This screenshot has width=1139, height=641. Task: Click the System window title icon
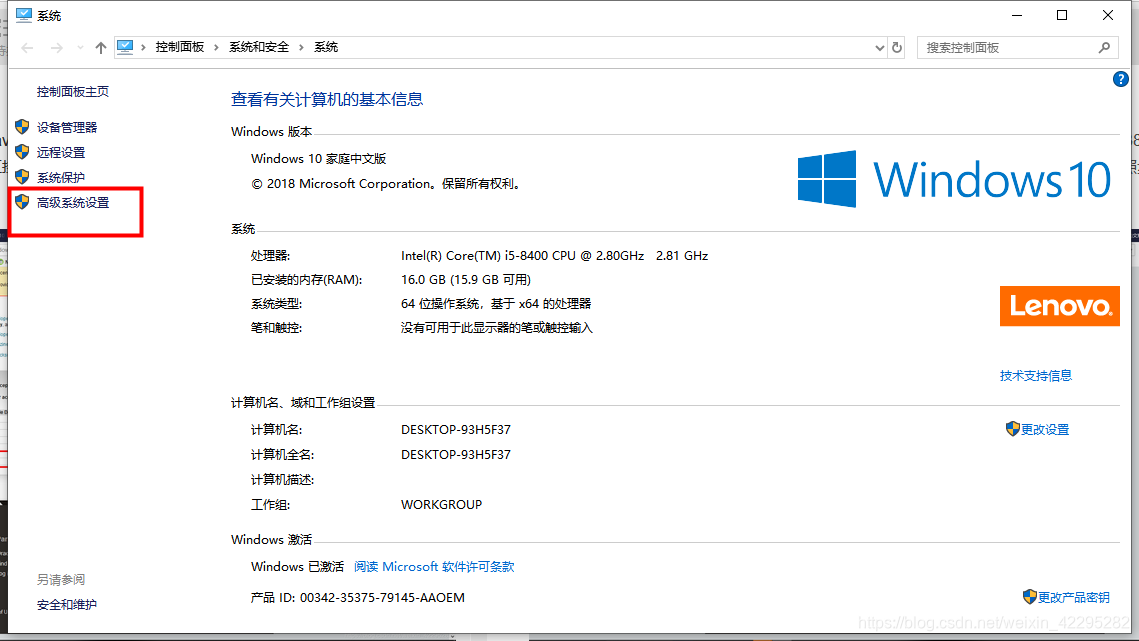(24, 15)
